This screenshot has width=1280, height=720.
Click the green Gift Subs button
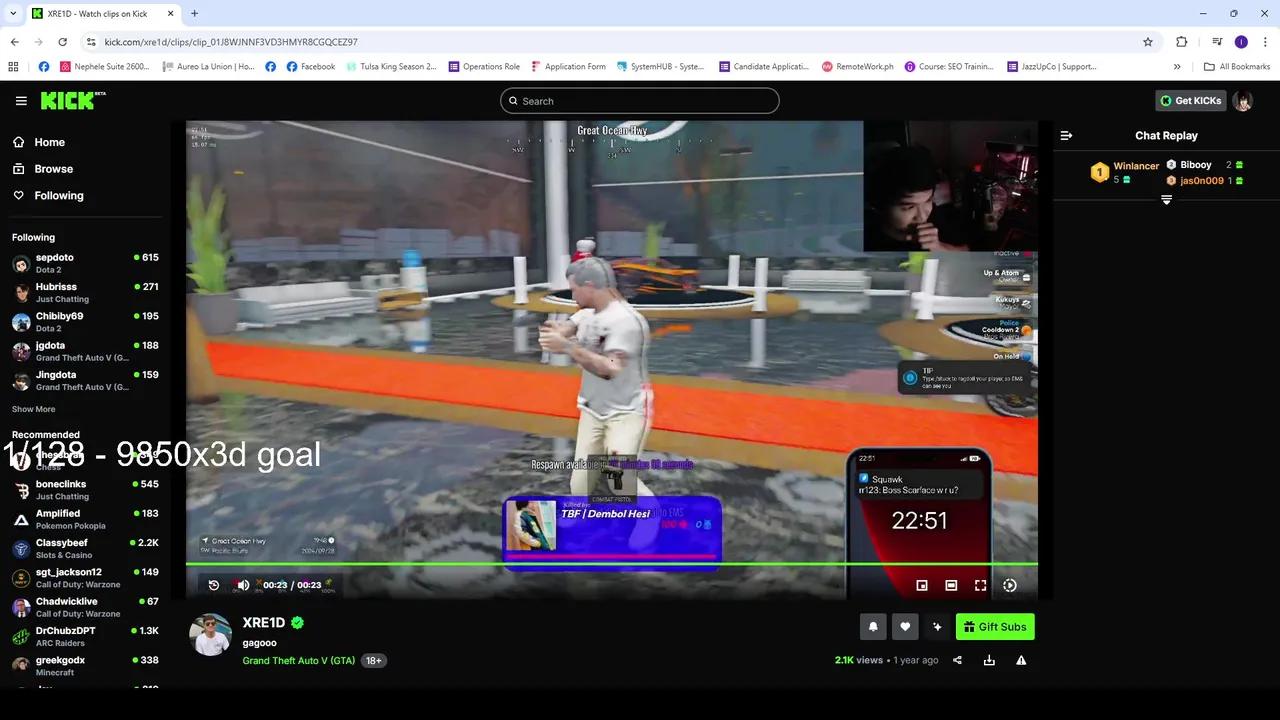tap(995, 626)
